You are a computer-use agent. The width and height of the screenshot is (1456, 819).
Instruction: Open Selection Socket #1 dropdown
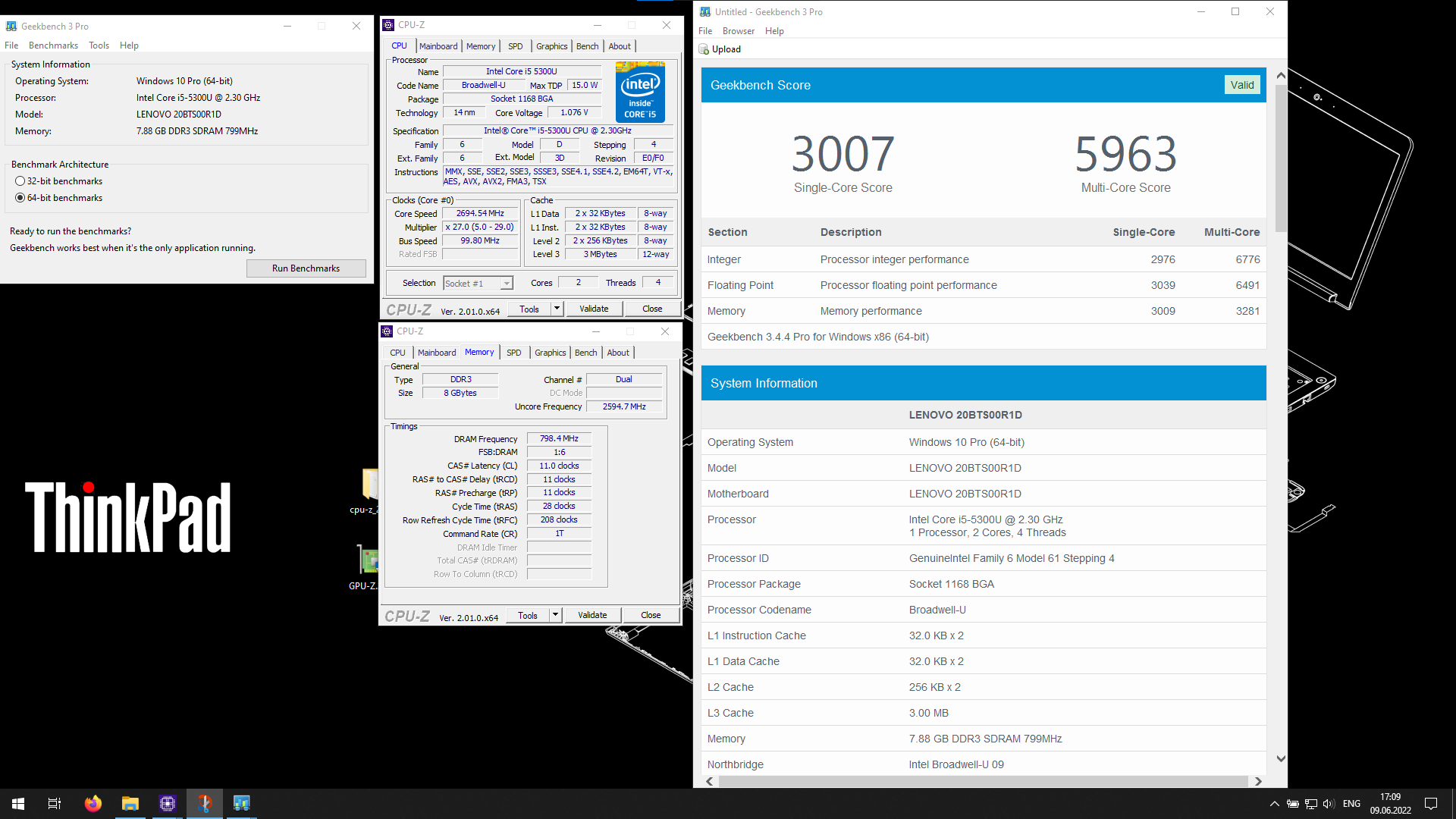tap(479, 284)
